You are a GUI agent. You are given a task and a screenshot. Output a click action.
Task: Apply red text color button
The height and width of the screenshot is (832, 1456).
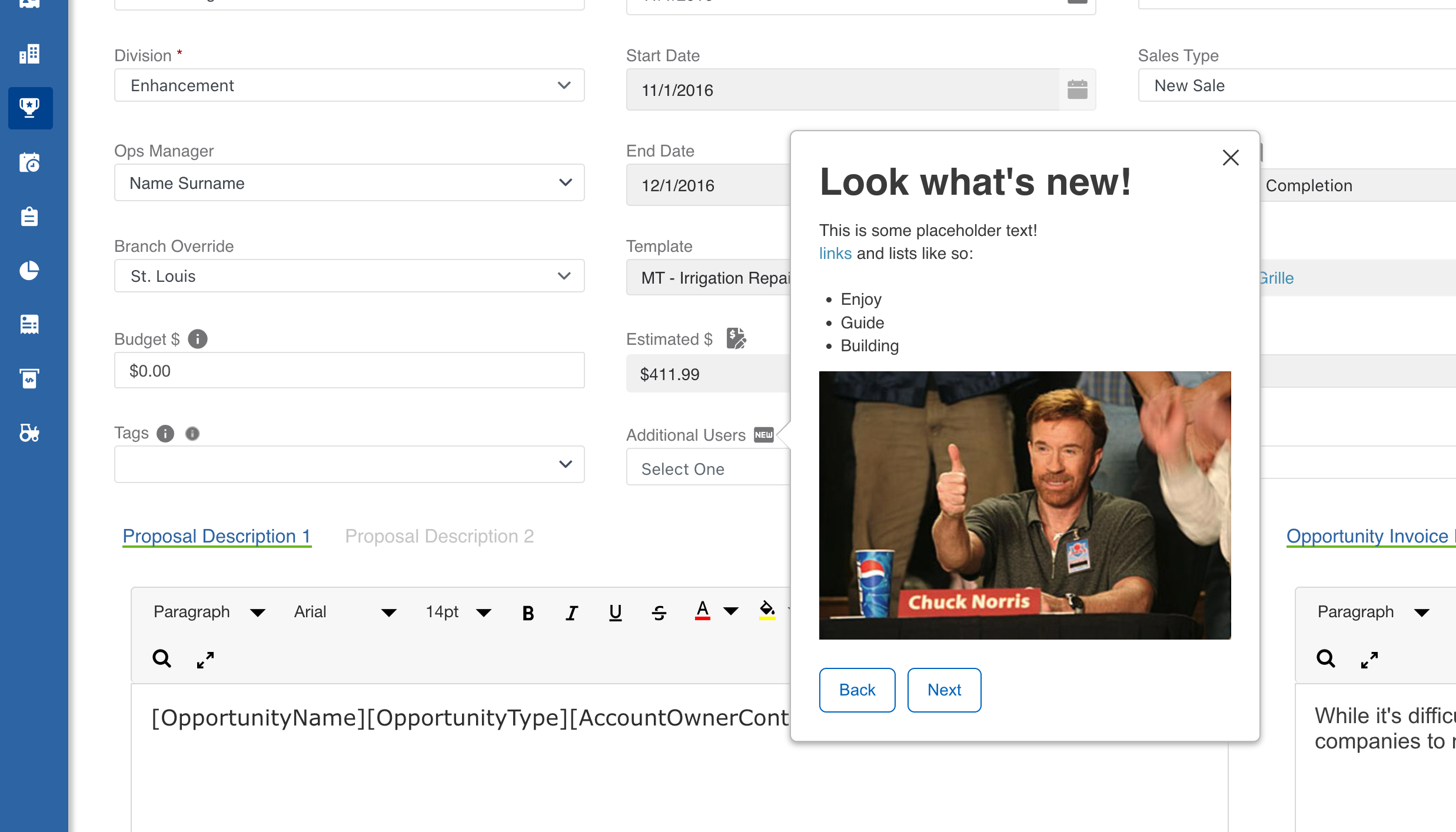click(x=702, y=611)
